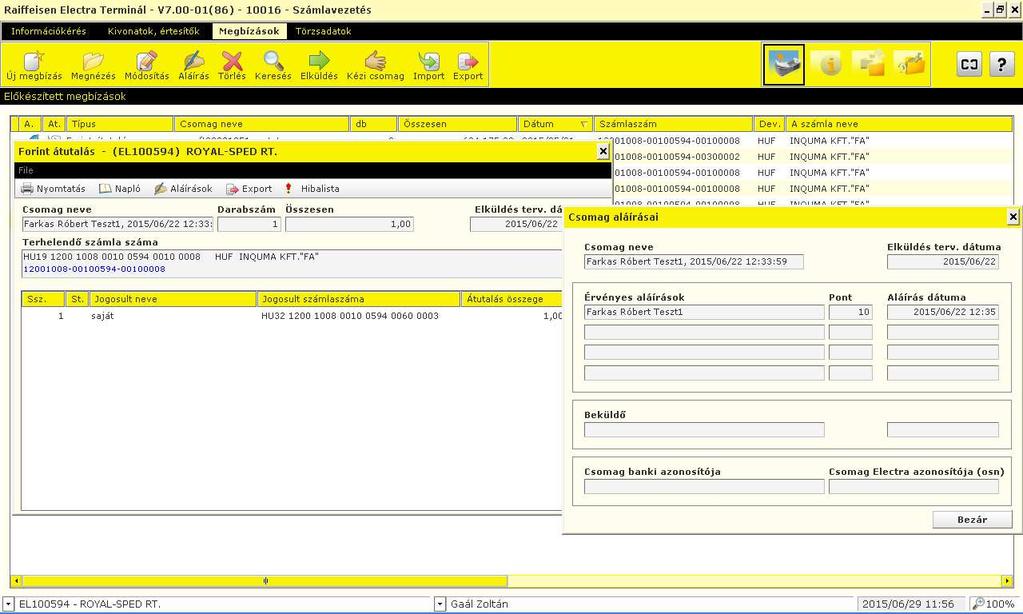
Task: Click account number 12001008-00100594-00100008 link
Action: click(94, 269)
